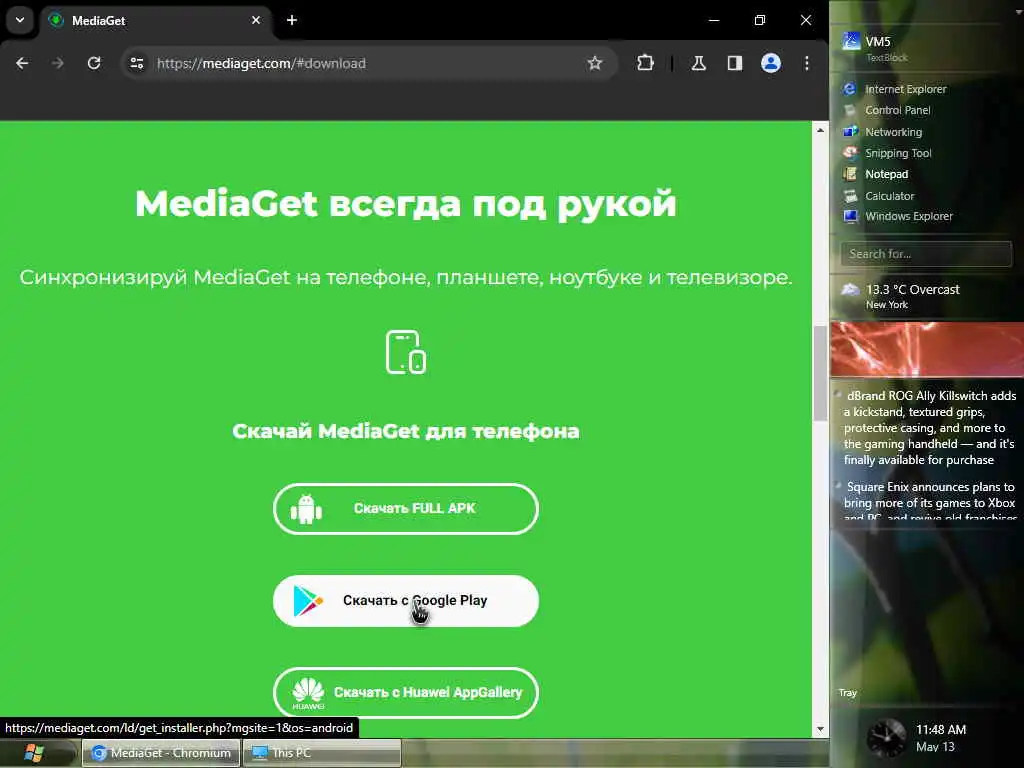Close the MediaGet tab
This screenshot has width=1024, height=768.
click(256, 20)
